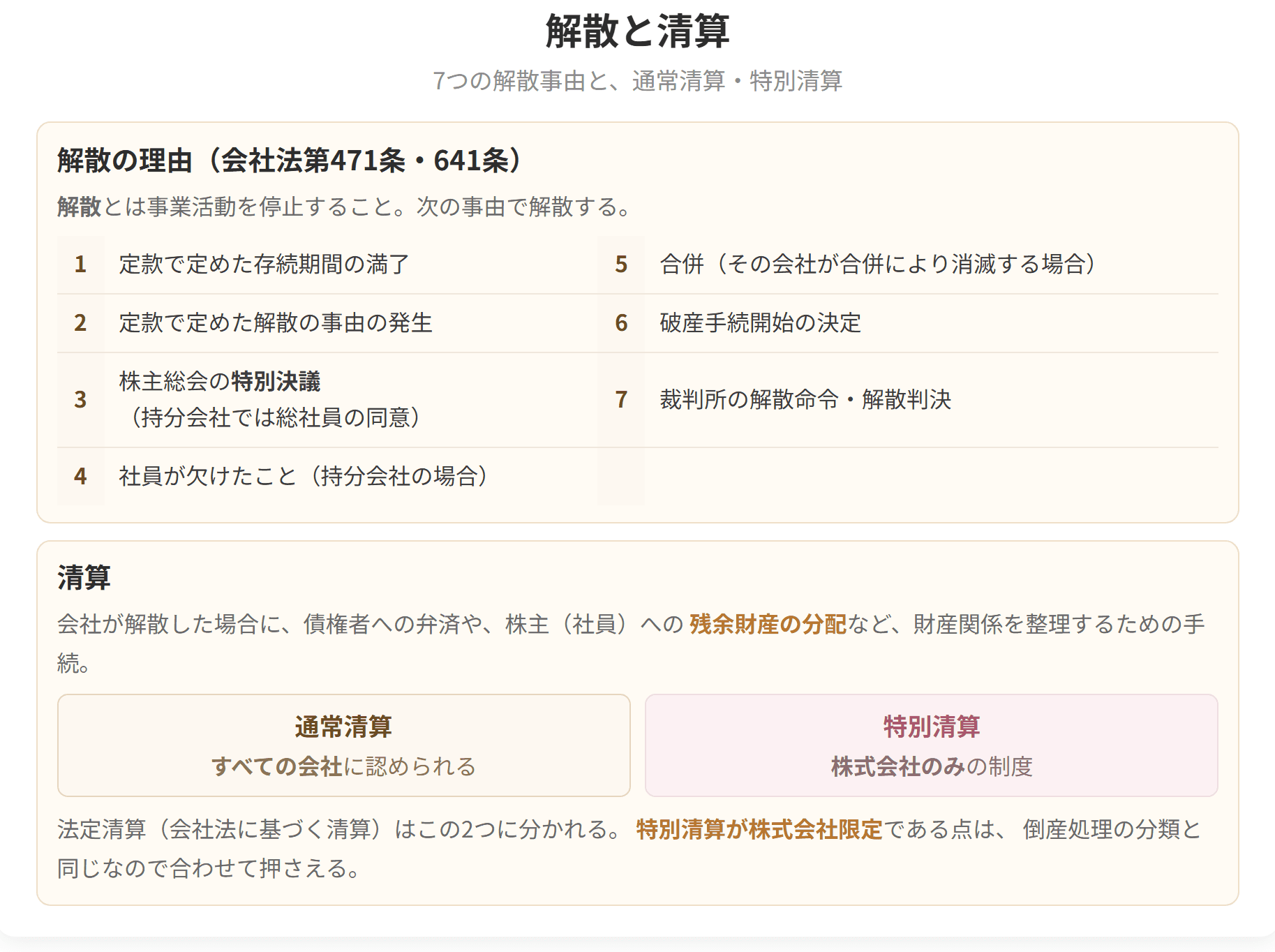This screenshot has height=952, width=1275.
Task: Click the subtitle 7つの解散事由と、通常清算・特別清算
Action: 637,81
